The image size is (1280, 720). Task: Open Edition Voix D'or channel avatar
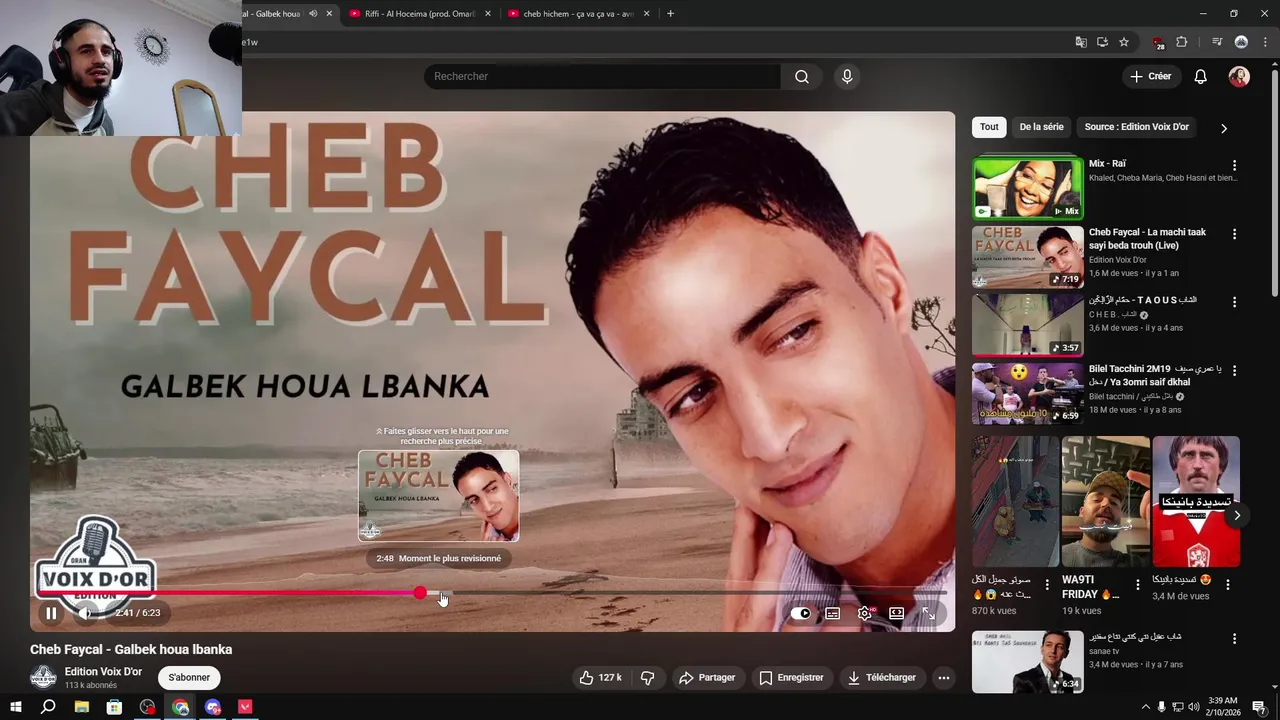pos(43,677)
